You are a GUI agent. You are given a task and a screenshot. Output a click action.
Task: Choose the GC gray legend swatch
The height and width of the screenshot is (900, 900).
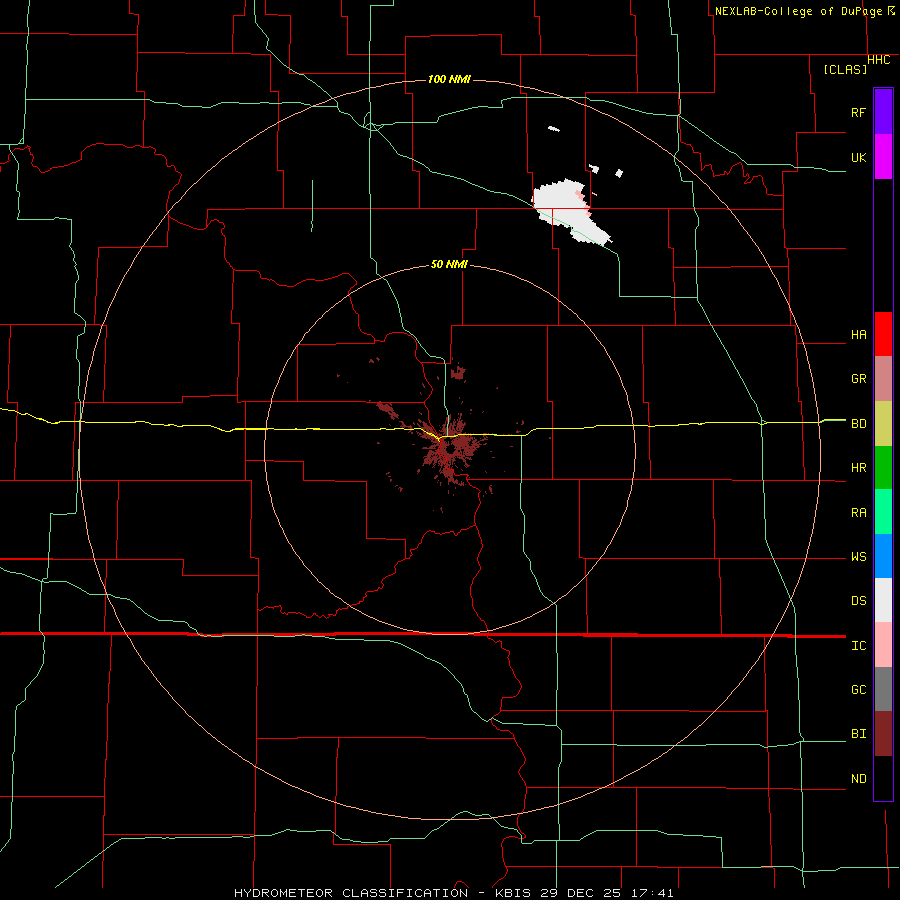tap(883, 689)
